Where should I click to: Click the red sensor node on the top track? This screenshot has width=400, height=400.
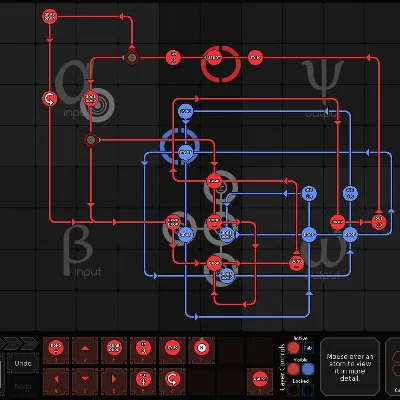[x=132, y=58]
